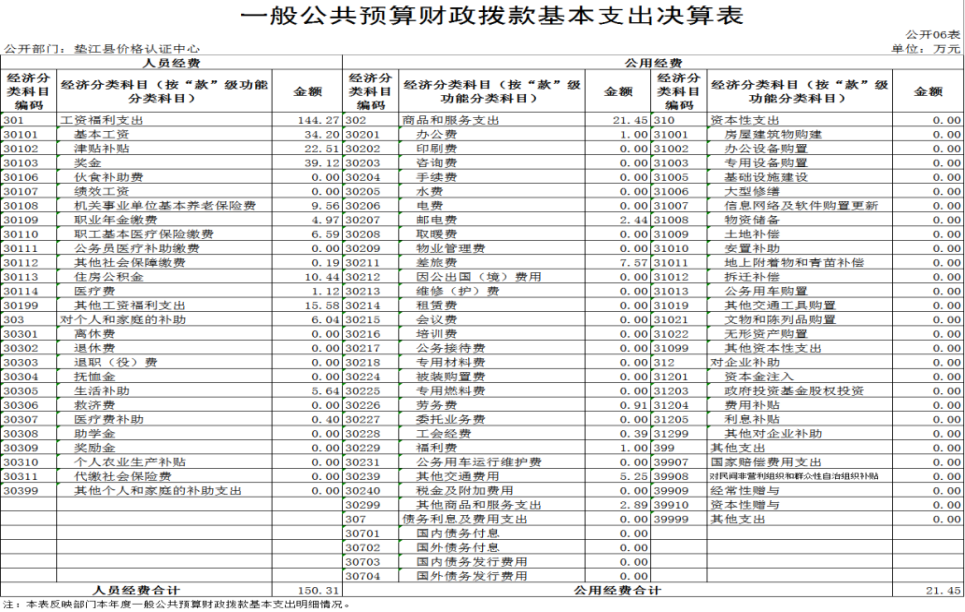This screenshot has height=612, width=965.
Task: Select the 4.97 amount
Action: (326, 220)
